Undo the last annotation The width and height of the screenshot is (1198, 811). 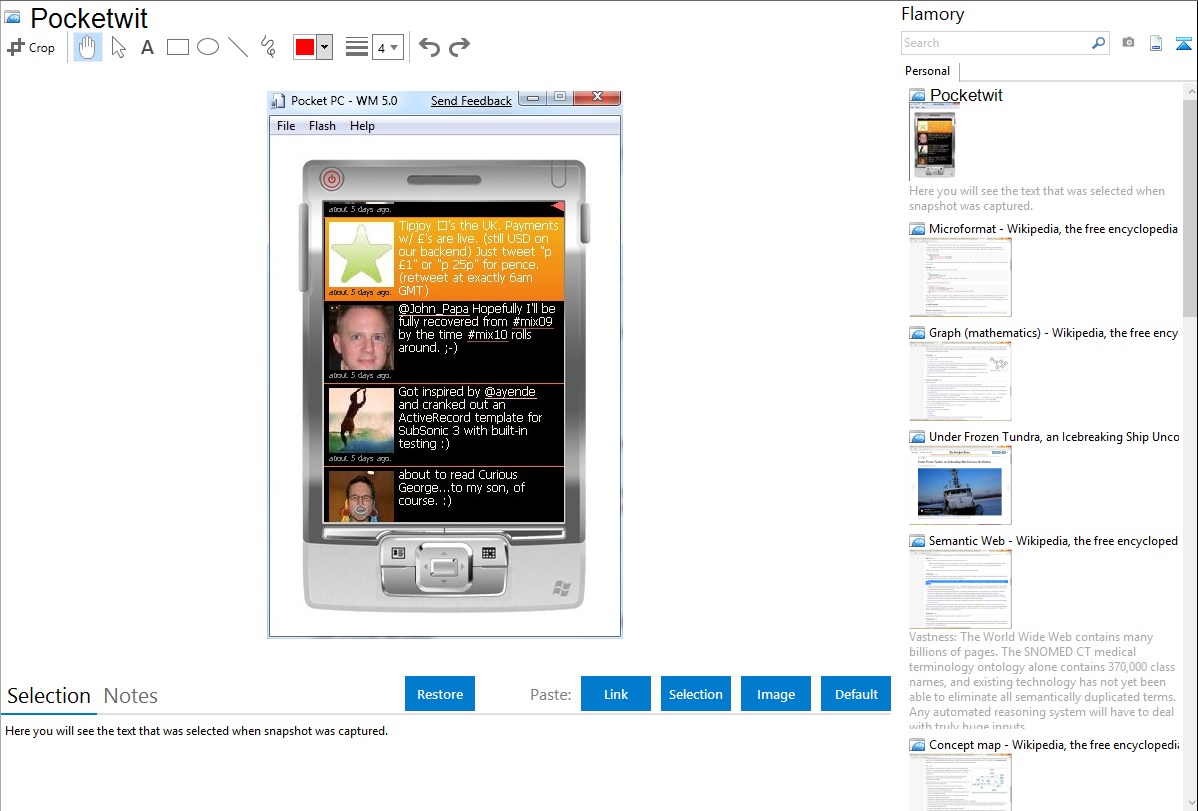click(x=429, y=47)
